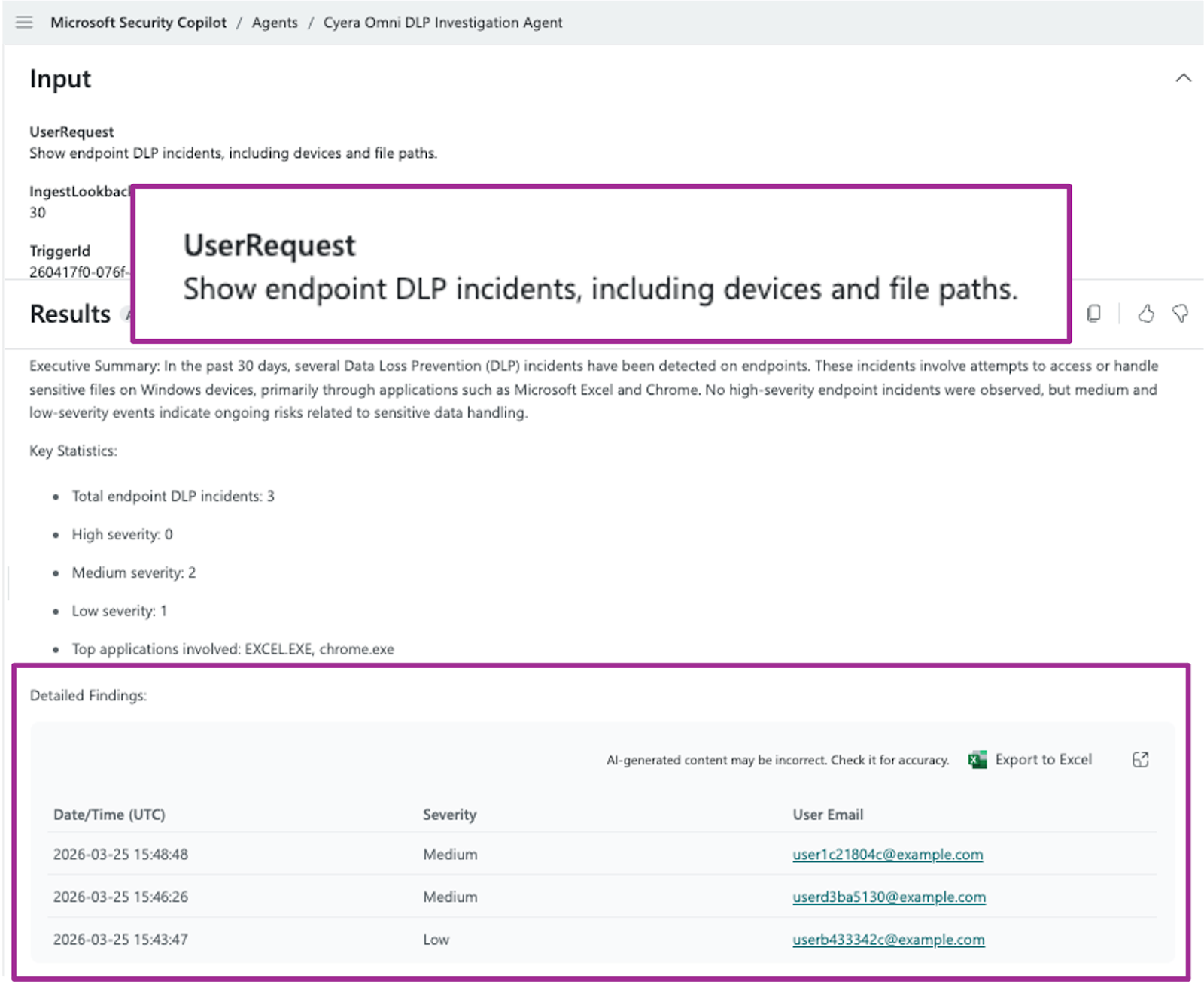Select cell 2026-03-25 15:46:26
This screenshot has width=1204, height=984.
click(x=120, y=897)
